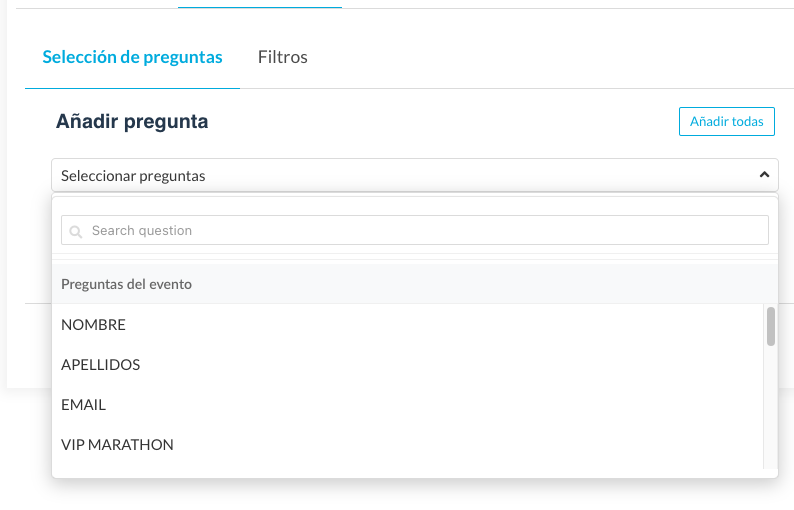Viewport: 794px width, 510px height.
Task: Select the VIP MARATHON question
Action: (x=118, y=445)
